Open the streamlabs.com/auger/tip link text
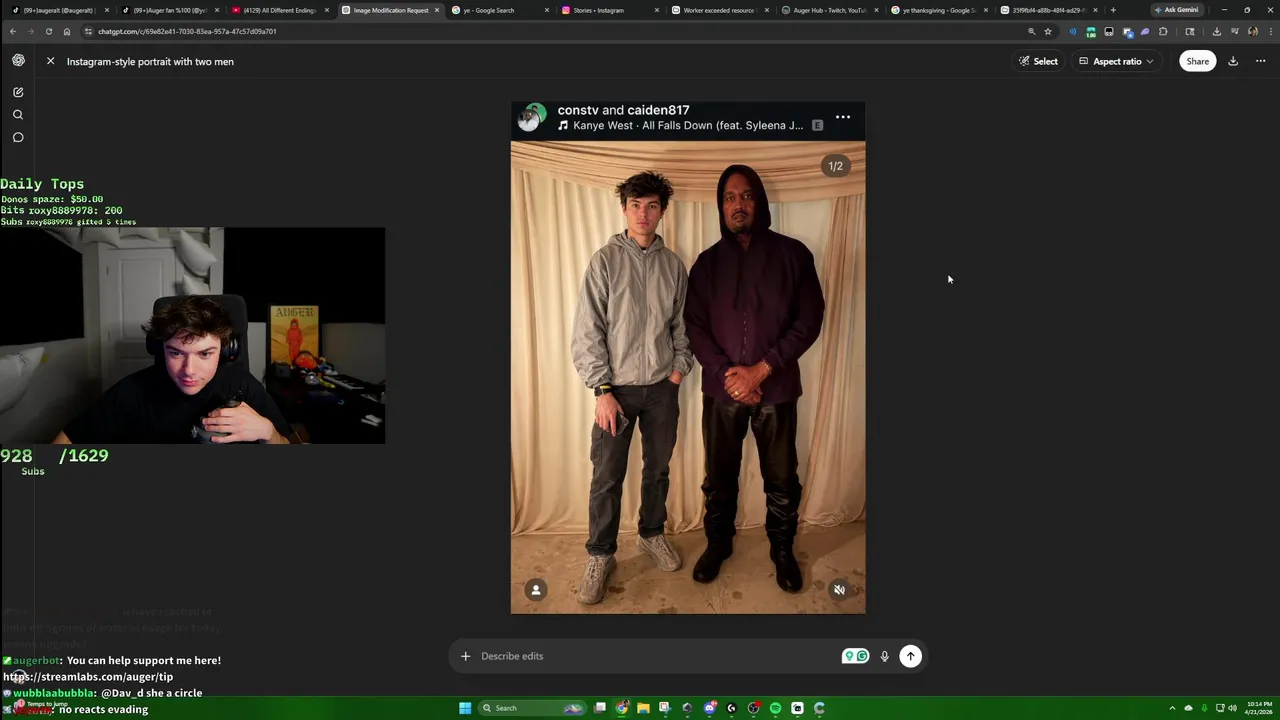 (x=88, y=677)
